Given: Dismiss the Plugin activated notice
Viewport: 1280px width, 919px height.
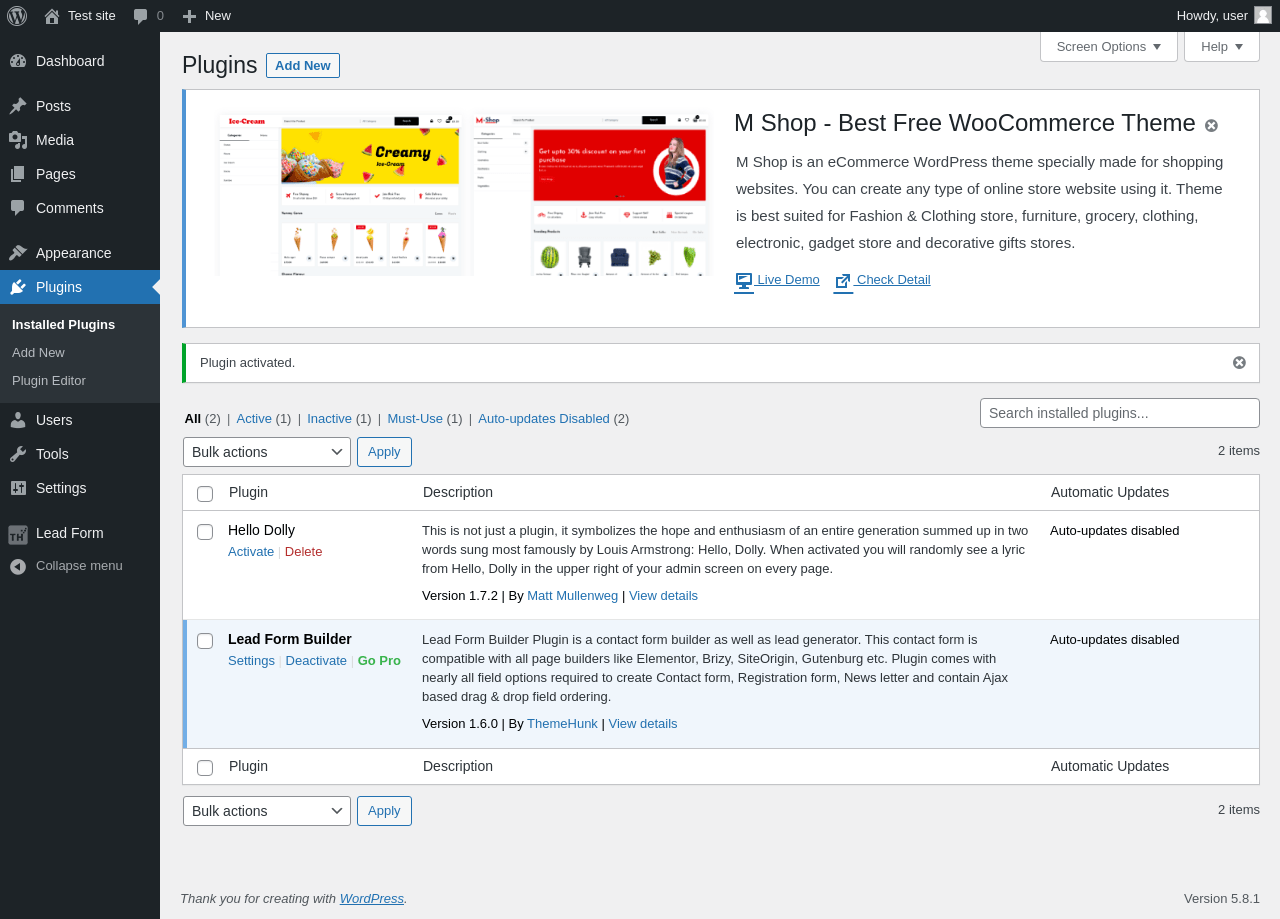Looking at the screenshot, I should click(1239, 362).
